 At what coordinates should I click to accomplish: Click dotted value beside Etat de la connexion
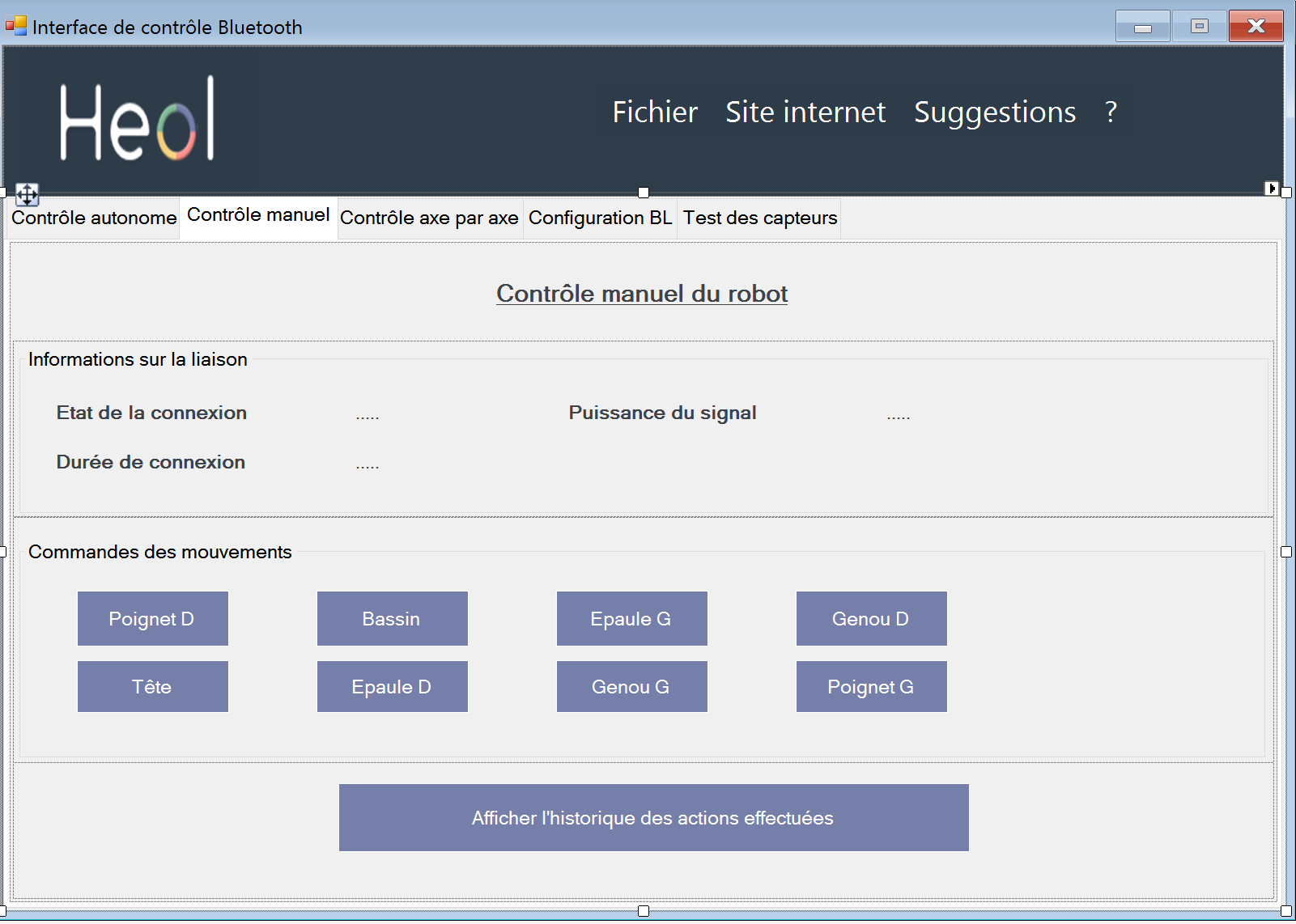368,416
